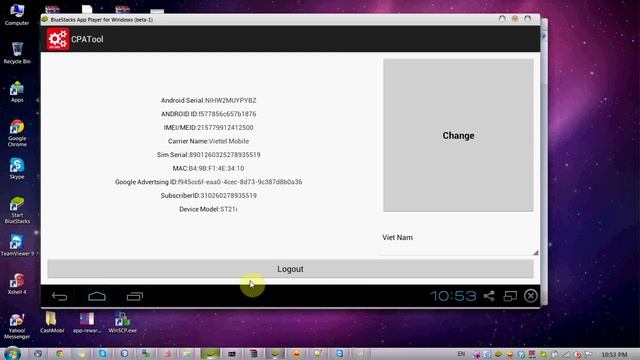Click the SubscriberID line
Viewport: 640px width, 360px height.
[x=209, y=196]
